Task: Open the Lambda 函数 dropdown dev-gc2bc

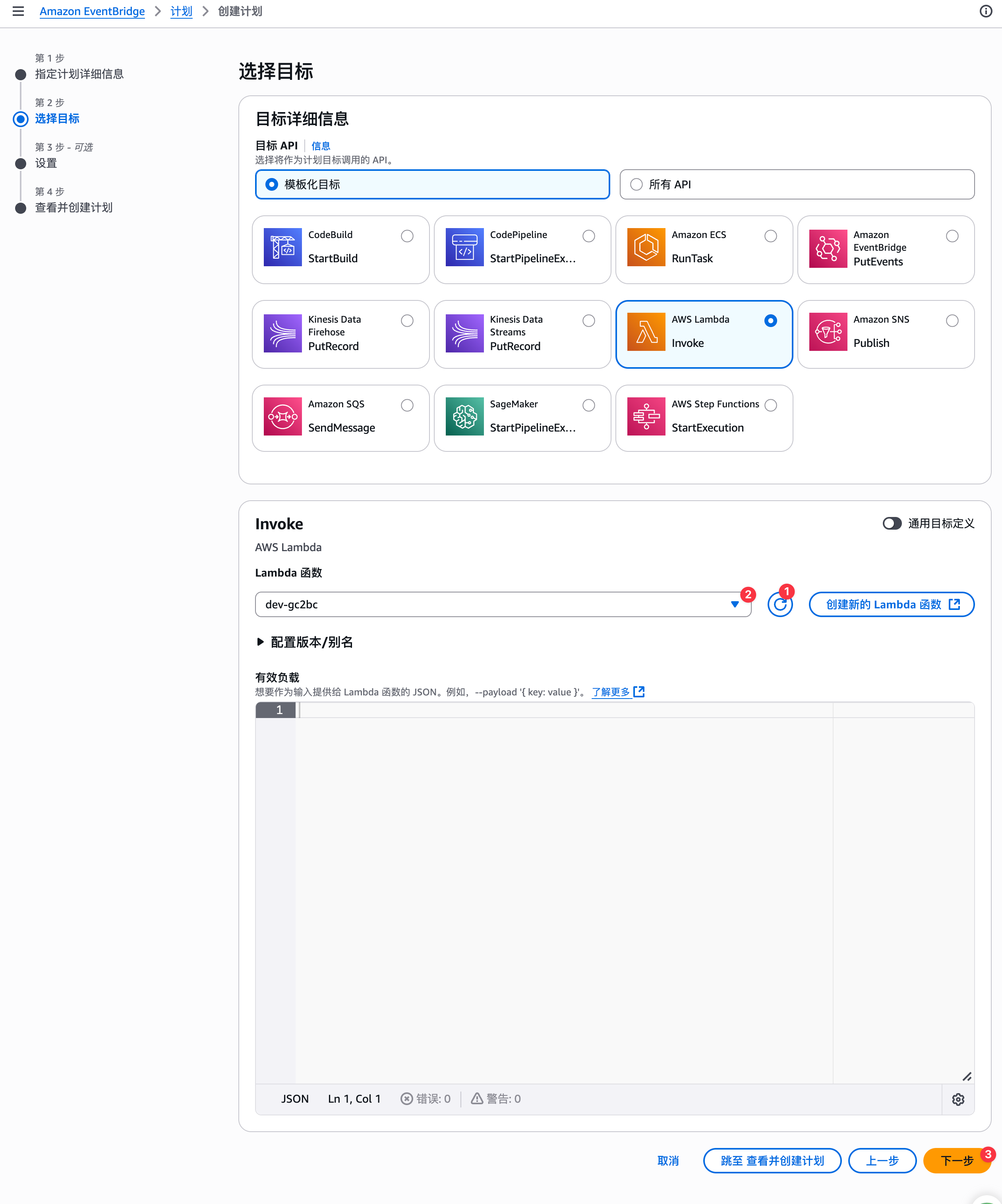Action: [x=503, y=604]
